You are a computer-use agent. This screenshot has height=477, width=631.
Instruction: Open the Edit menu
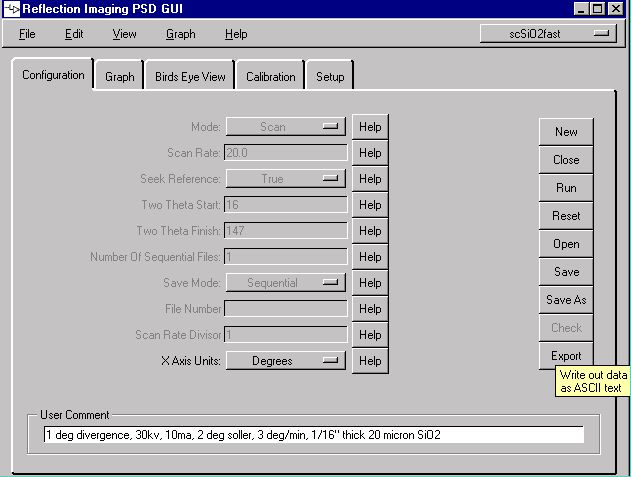74,34
